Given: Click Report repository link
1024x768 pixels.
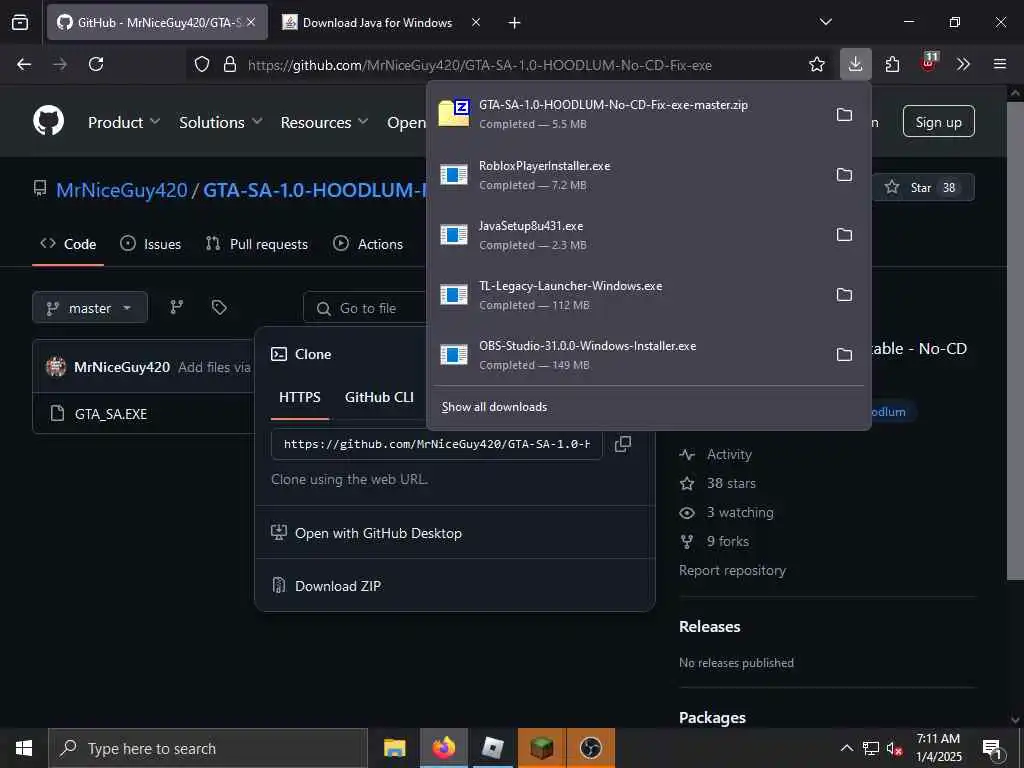Looking at the screenshot, I should [732, 570].
